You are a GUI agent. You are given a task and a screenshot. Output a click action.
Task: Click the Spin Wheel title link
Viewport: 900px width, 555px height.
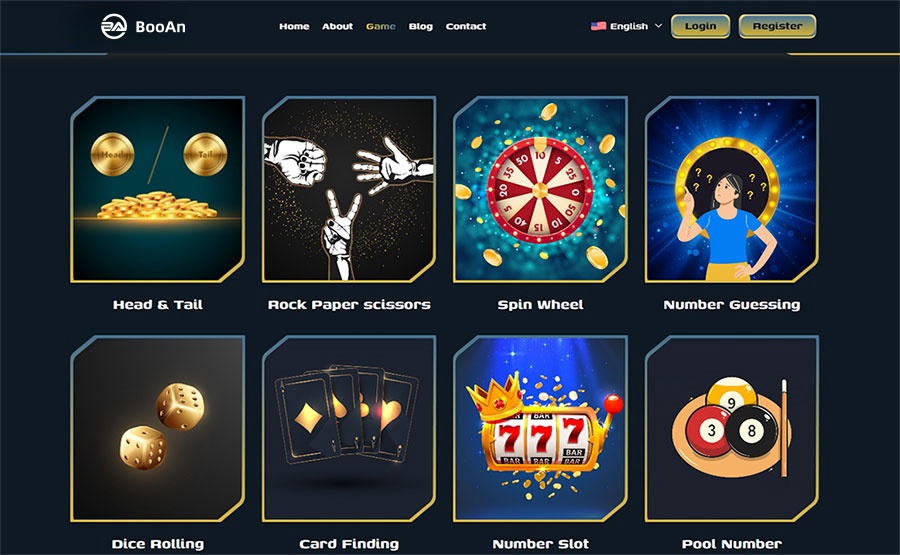click(x=540, y=305)
